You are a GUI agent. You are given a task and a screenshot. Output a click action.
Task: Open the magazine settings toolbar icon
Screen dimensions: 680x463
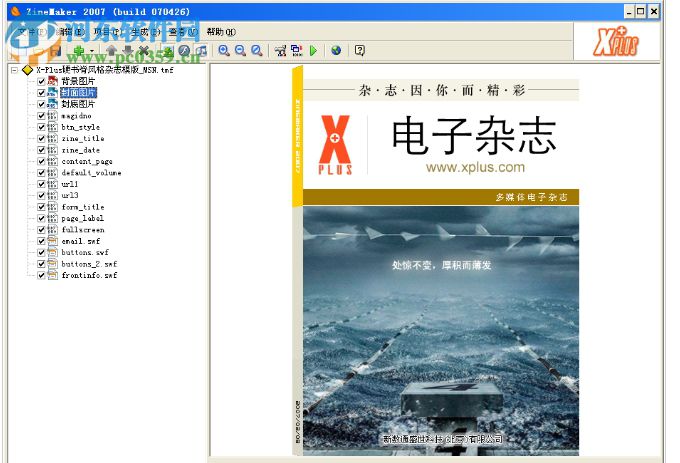tap(281, 51)
